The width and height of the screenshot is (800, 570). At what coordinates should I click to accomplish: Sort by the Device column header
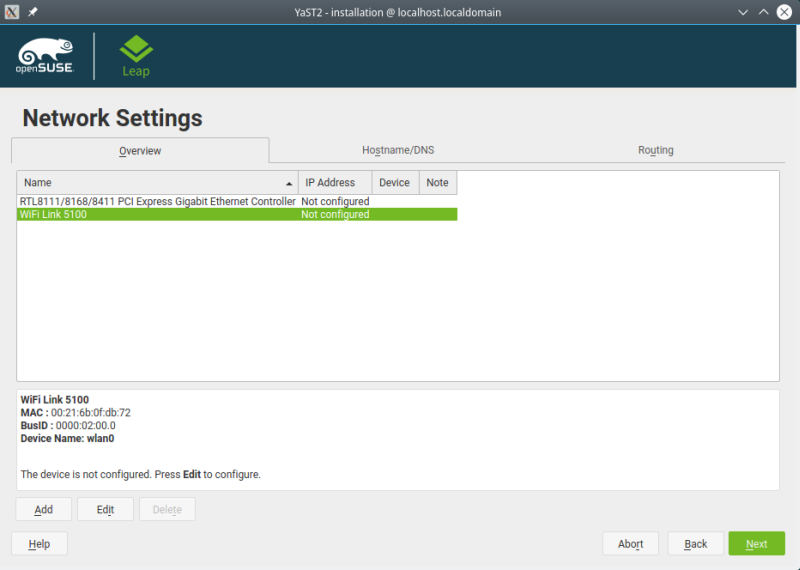pyautogui.click(x=395, y=183)
